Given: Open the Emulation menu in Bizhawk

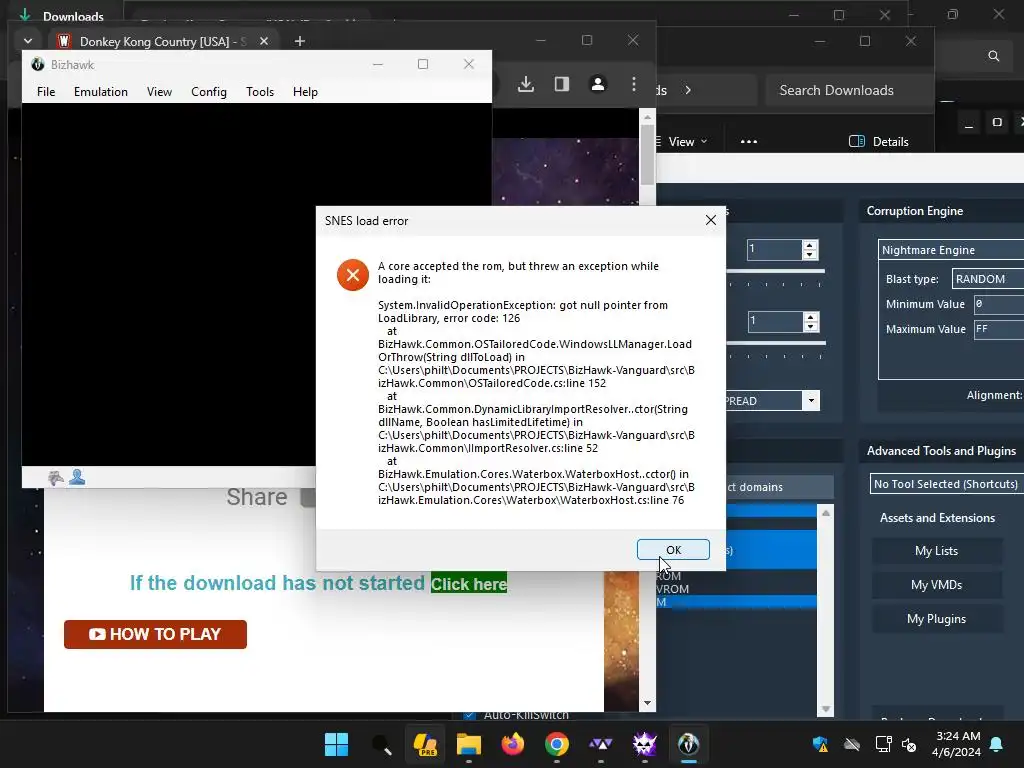Looking at the screenshot, I should tap(101, 91).
